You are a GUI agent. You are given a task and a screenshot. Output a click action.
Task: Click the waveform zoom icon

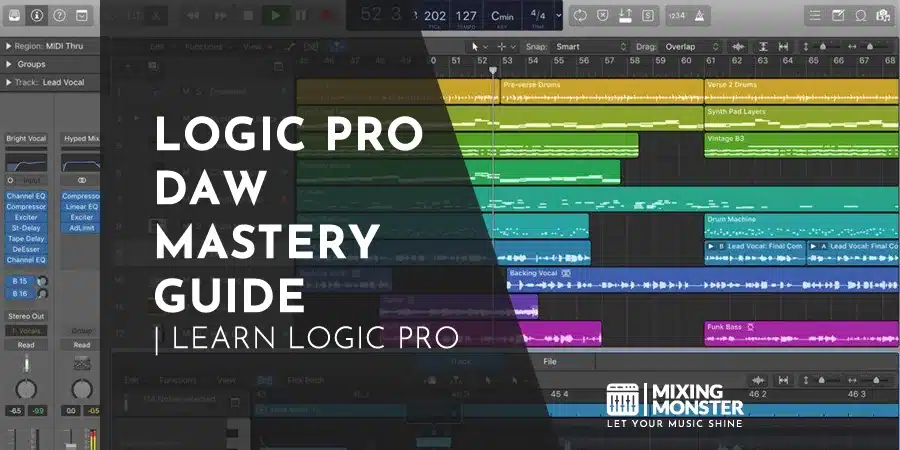point(739,47)
